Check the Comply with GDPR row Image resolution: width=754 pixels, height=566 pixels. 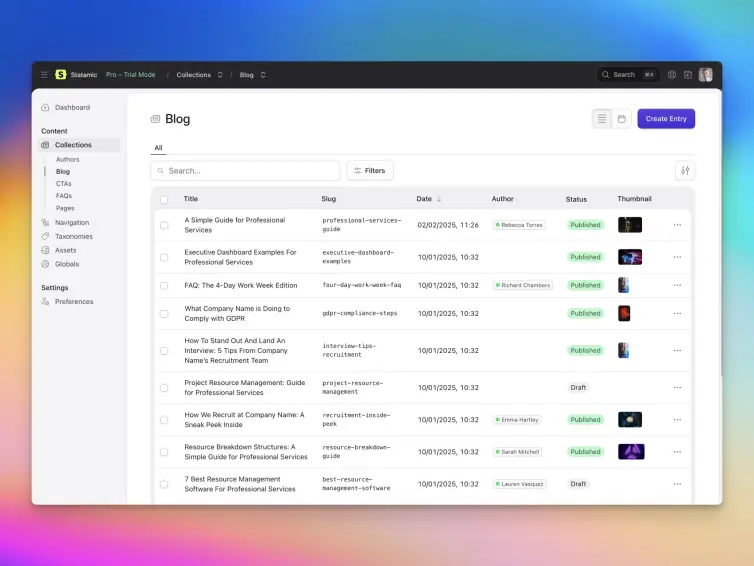click(x=164, y=314)
